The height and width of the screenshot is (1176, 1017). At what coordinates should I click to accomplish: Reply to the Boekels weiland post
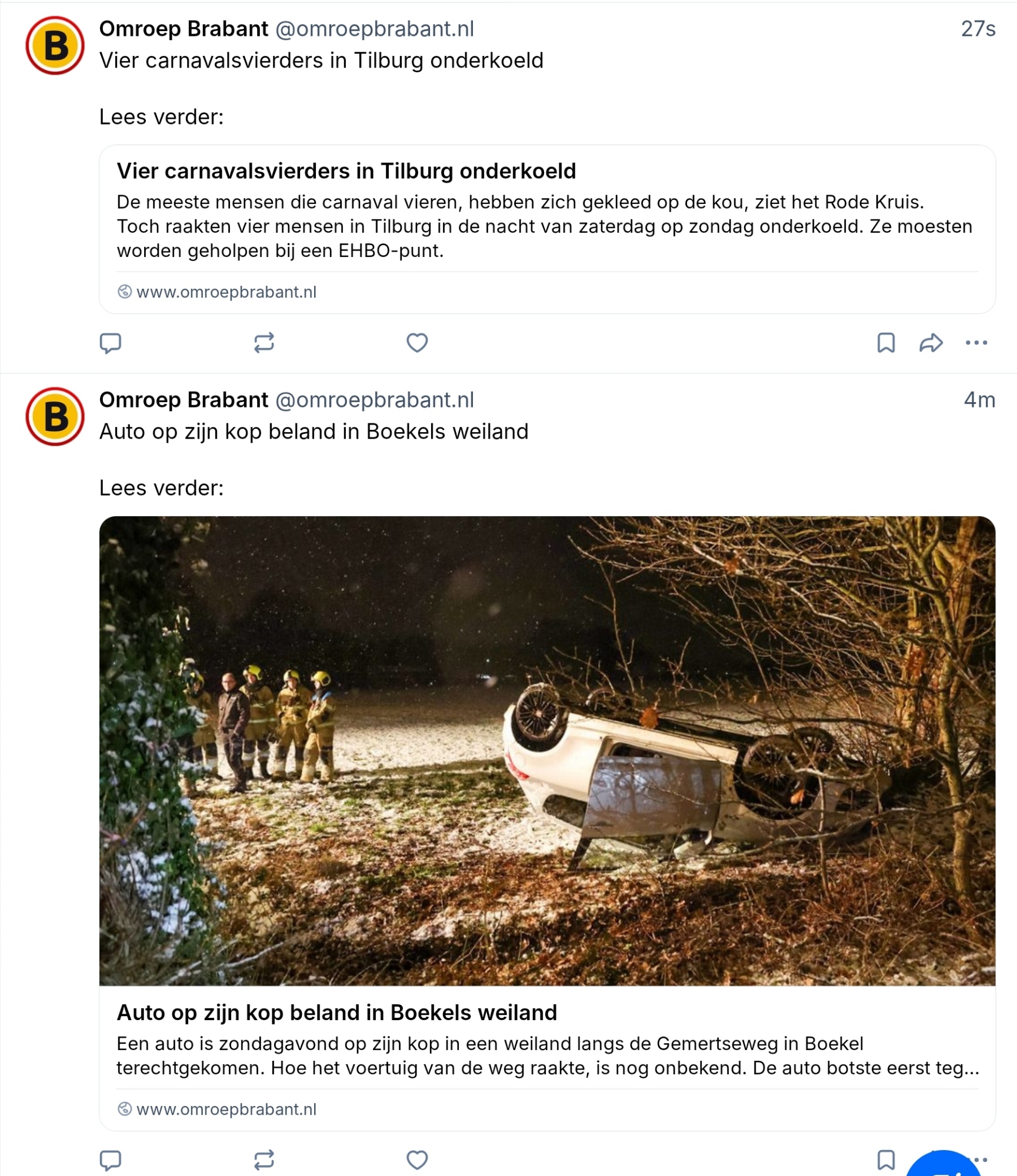click(111, 1160)
